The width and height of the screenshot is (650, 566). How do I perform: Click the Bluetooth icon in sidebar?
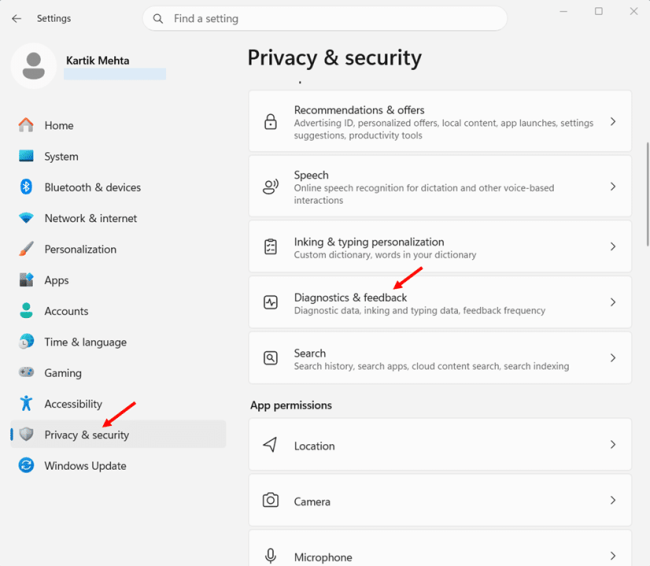tap(26, 187)
